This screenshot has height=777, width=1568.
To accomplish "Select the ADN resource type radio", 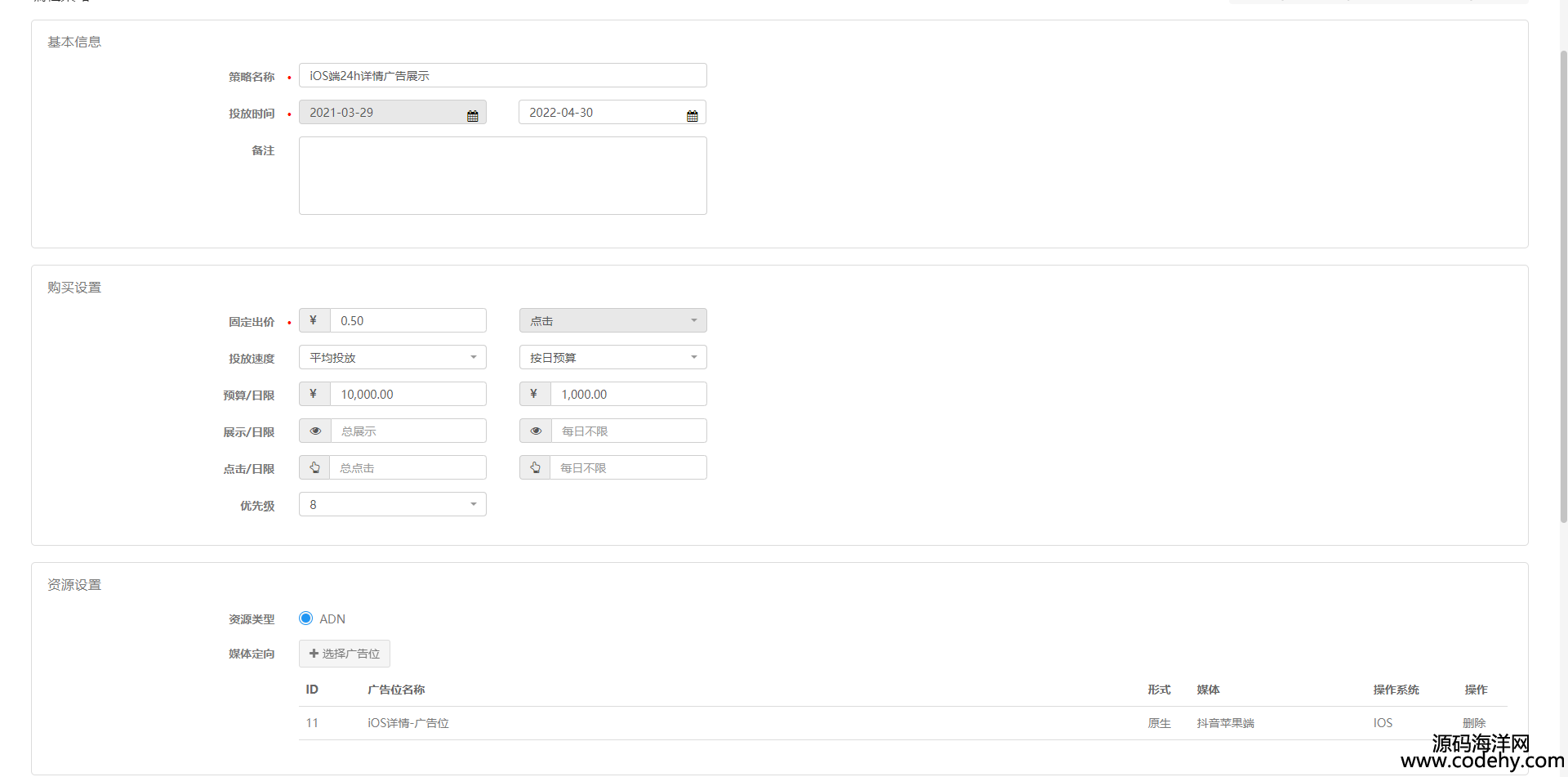I will pos(306,618).
